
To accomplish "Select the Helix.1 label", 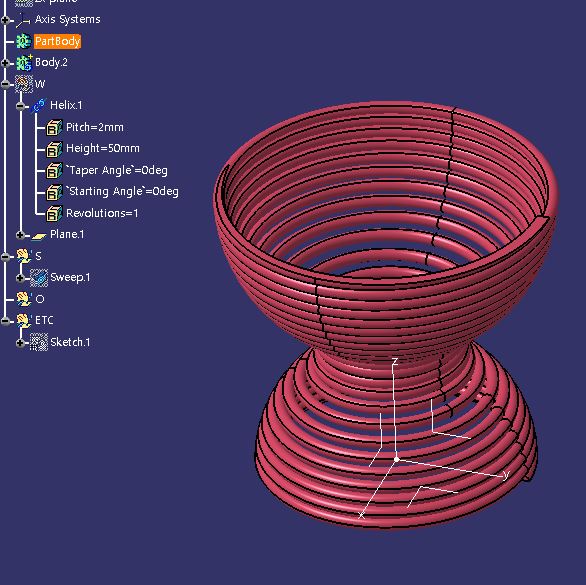I will point(66,105).
